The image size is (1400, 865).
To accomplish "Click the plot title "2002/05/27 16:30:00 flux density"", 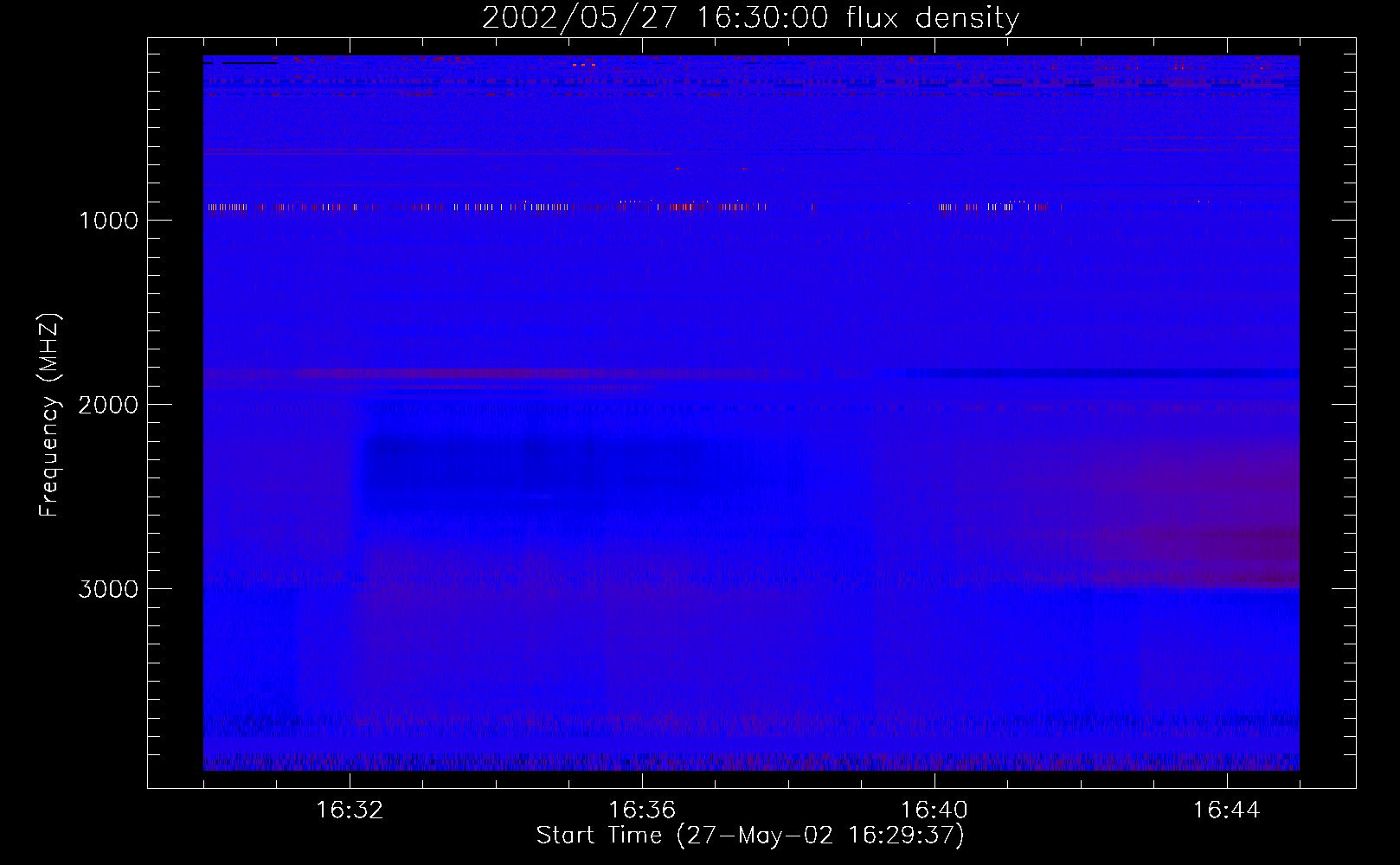I will pyautogui.click(x=750, y=18).
